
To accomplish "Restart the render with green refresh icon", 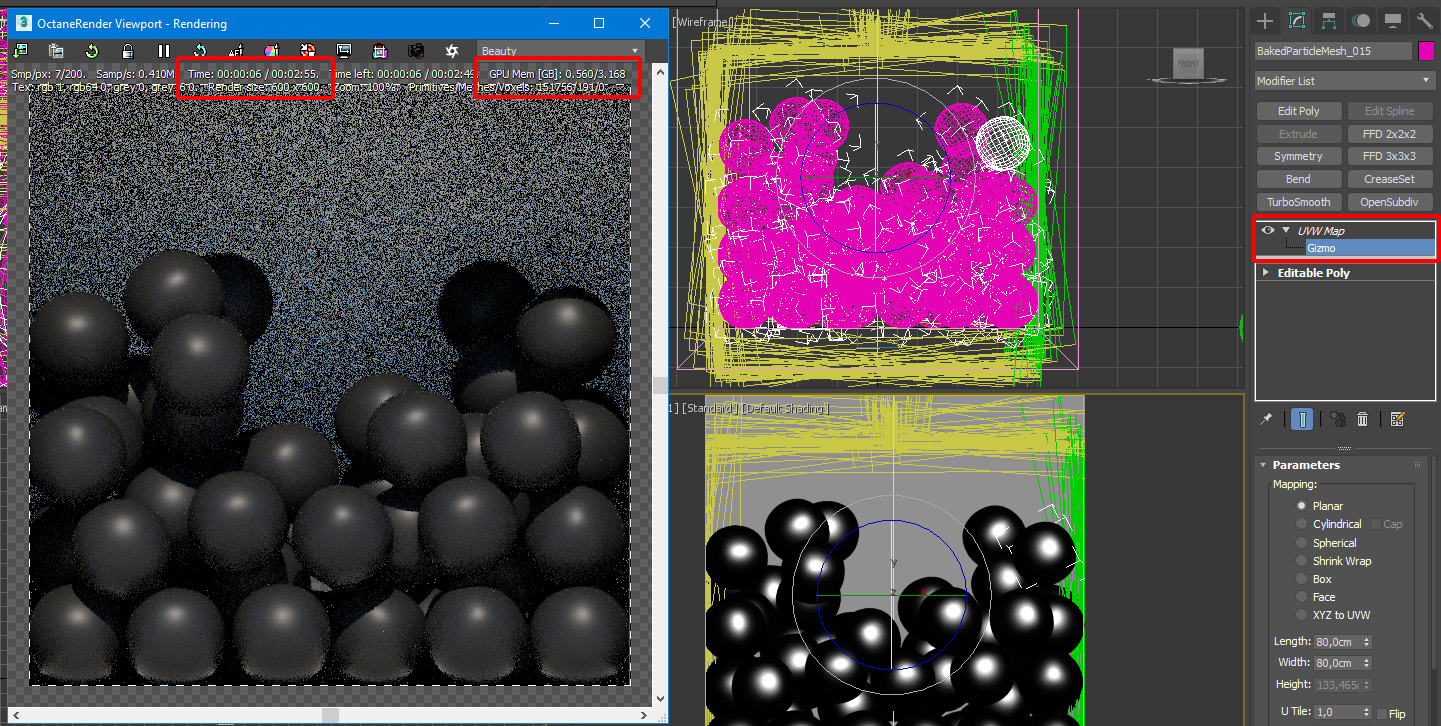I will (x=92, y=51).
